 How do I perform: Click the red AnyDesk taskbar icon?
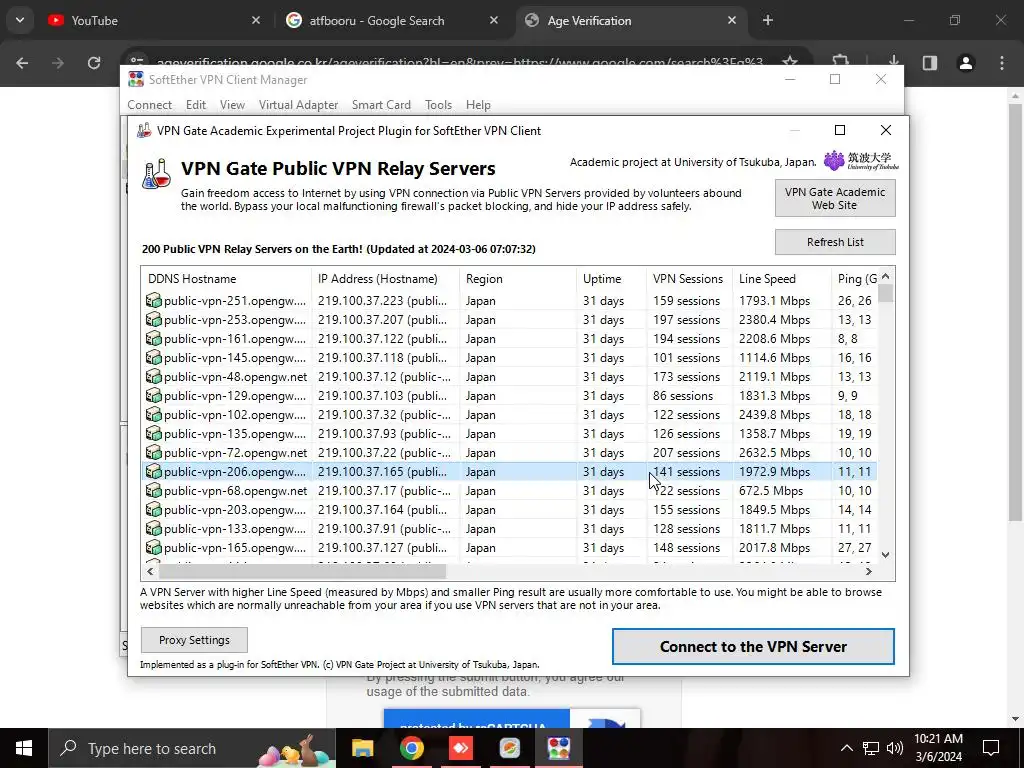461,748
